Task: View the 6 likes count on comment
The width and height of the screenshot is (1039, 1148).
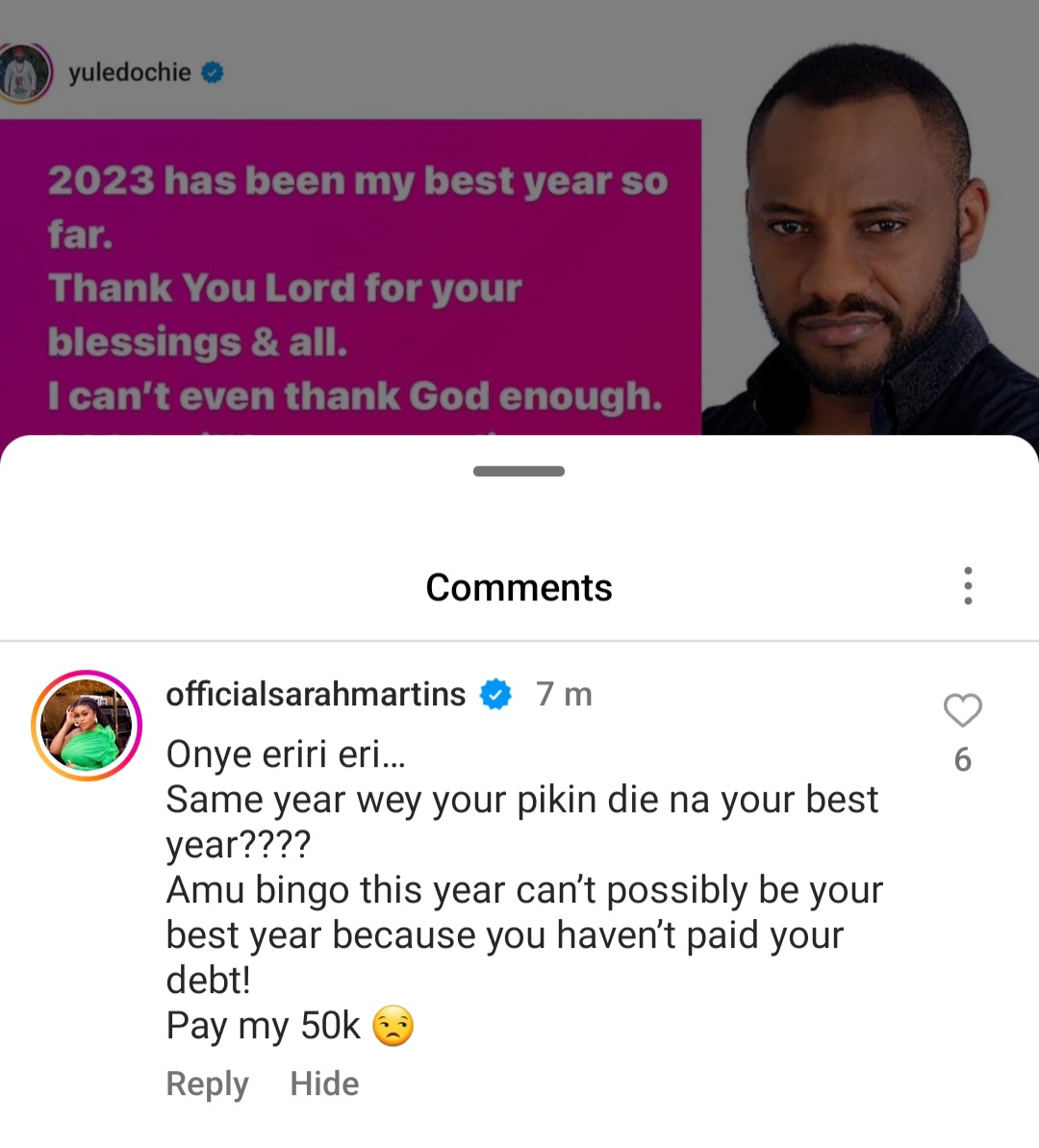Action: tap(962, 760)
